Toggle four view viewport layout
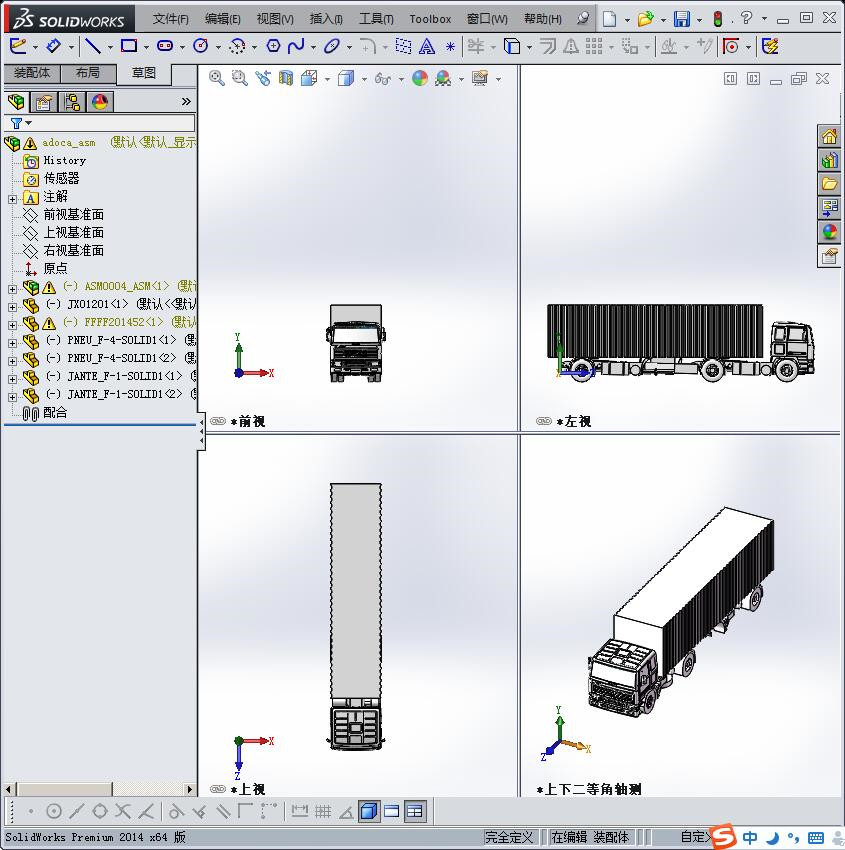845x850 pixels. coord(415,812)
